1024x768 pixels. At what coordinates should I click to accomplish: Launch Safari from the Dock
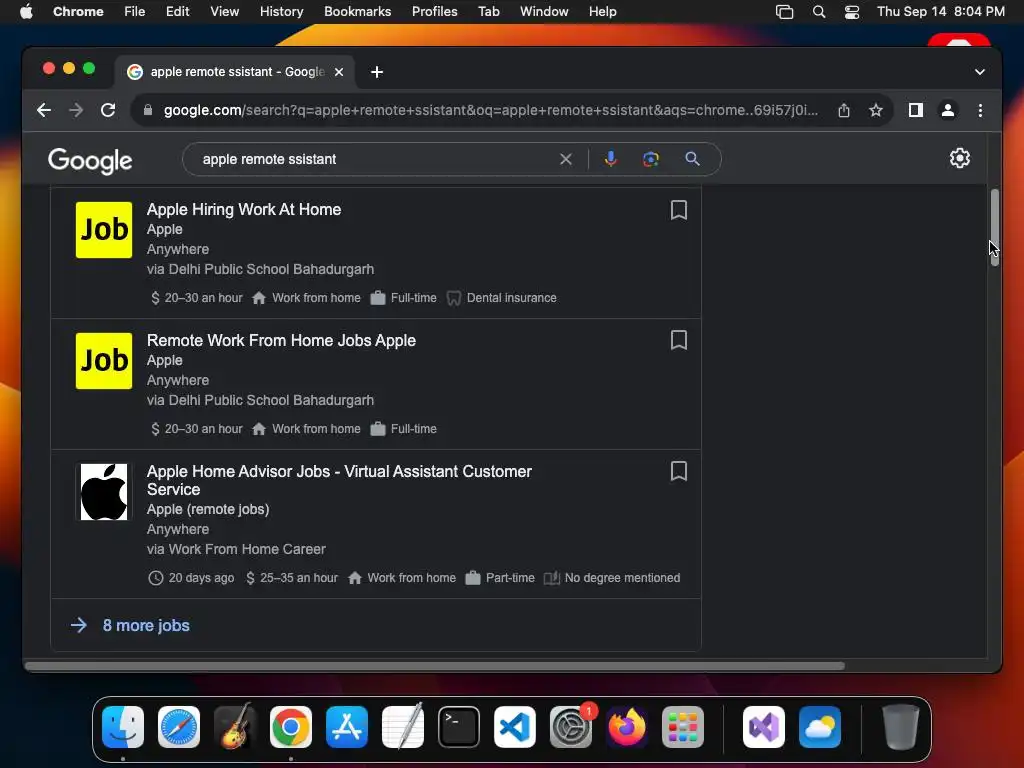tap(179, 727)
